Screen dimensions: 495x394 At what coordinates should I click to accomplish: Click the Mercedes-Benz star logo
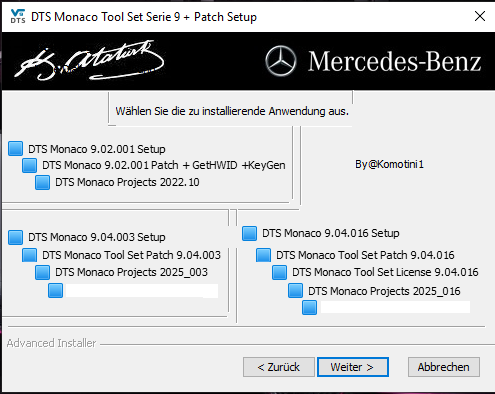pyautogui.click(x=281, y=61)
